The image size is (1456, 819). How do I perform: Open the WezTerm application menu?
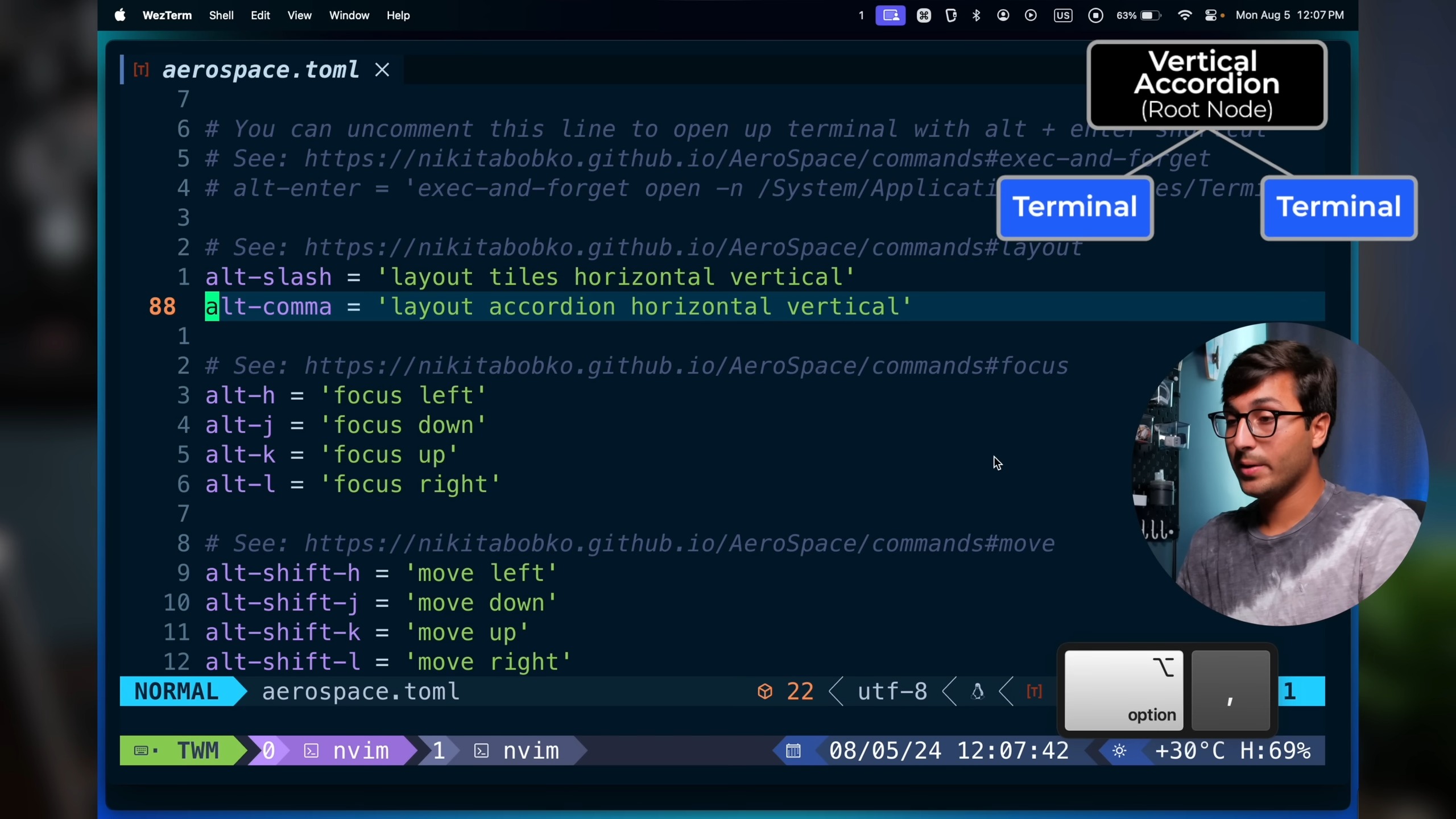(x=167, y=15)
